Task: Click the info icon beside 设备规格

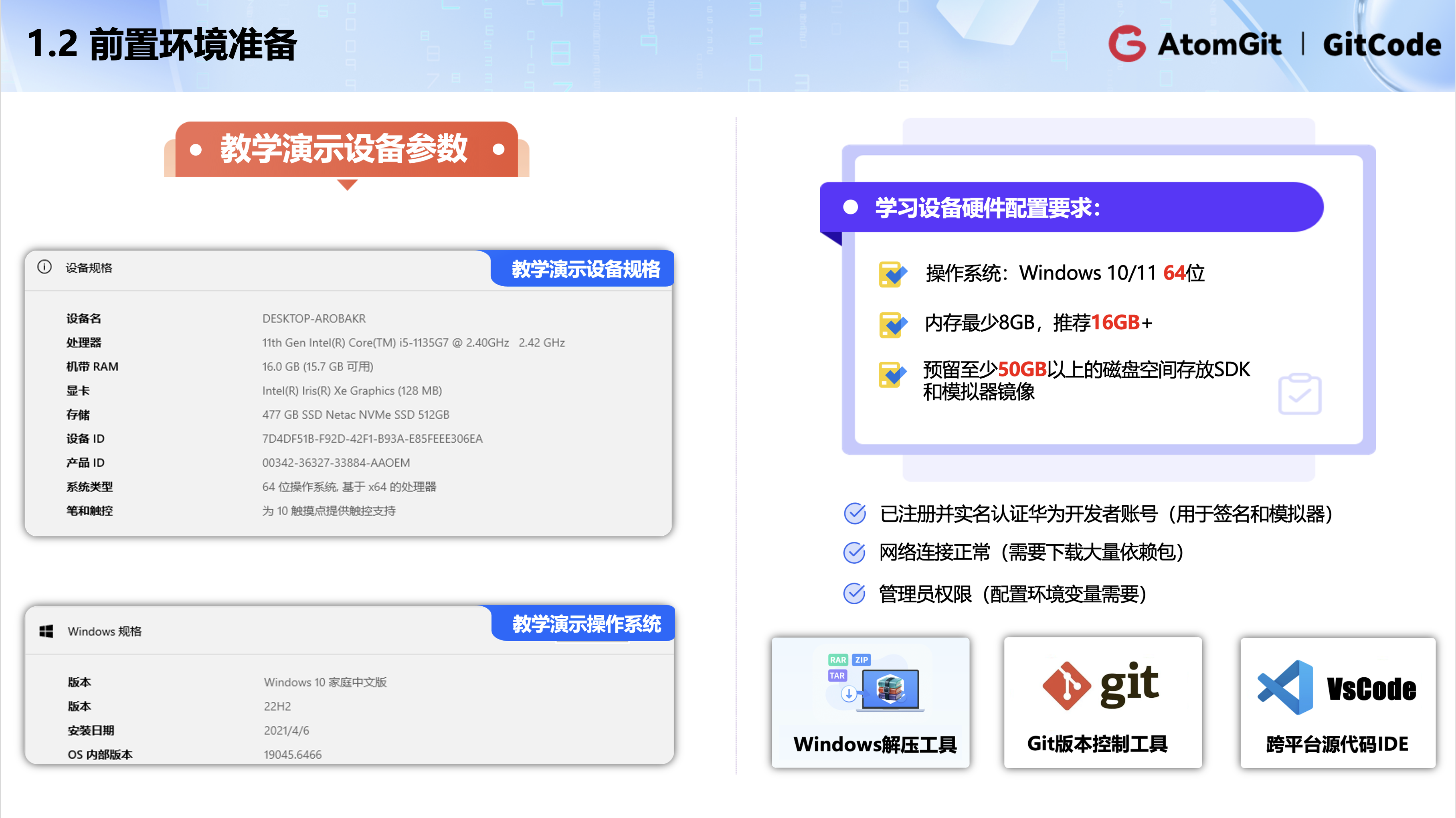Action: pos(44,267)
